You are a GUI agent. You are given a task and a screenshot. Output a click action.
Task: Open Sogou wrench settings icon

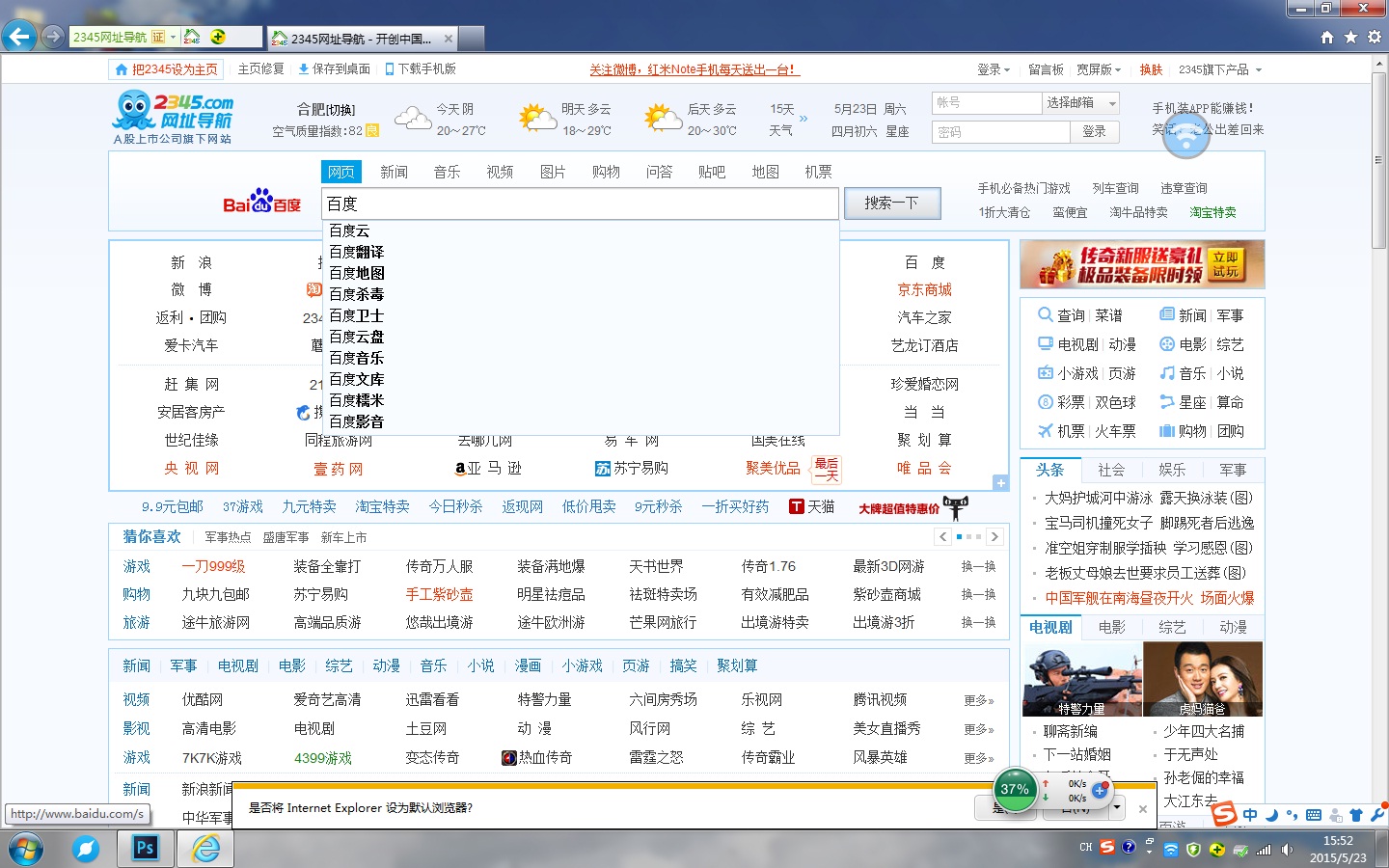1377,815
